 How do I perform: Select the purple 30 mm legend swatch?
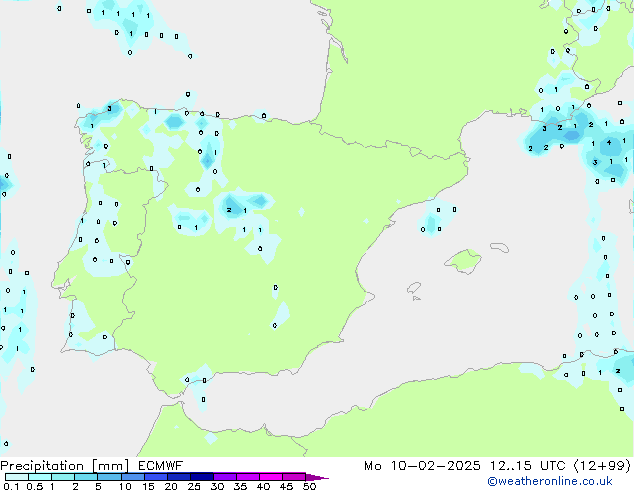coord(224,477)
